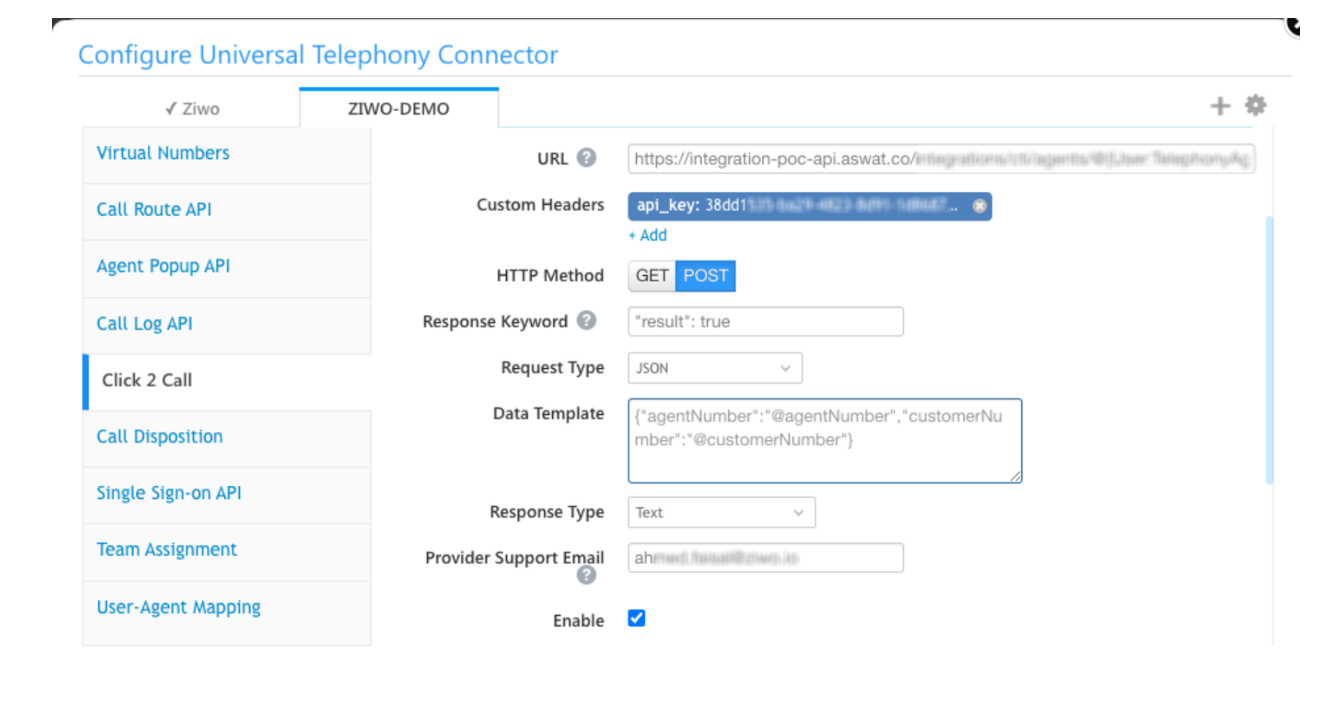Open Call Route API section
This screenshot has height=706, width=1334.
(x=227, y=211)
